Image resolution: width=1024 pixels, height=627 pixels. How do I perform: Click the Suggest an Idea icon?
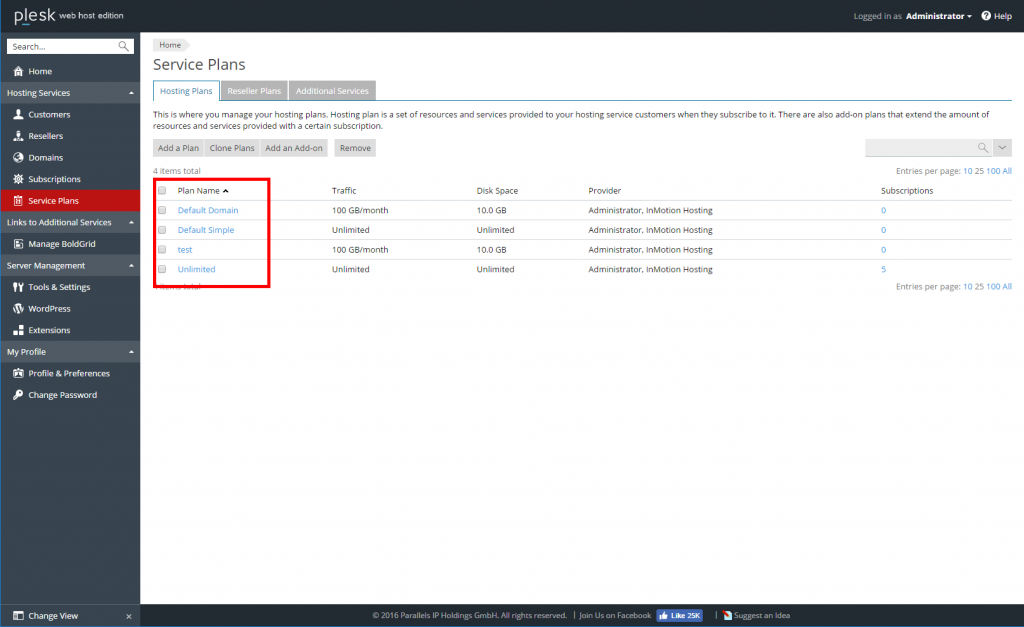(x=727, y=615)
